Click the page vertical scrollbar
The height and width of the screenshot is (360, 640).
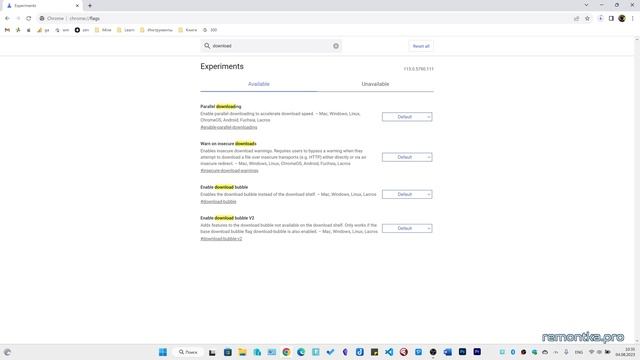coord(637,190)
